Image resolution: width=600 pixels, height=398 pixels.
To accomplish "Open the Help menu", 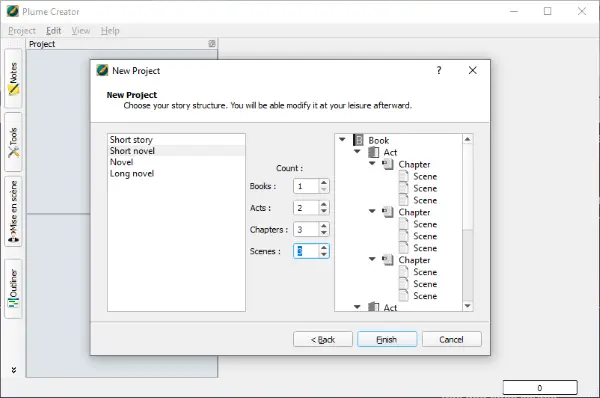I will (x=110, y=31).
